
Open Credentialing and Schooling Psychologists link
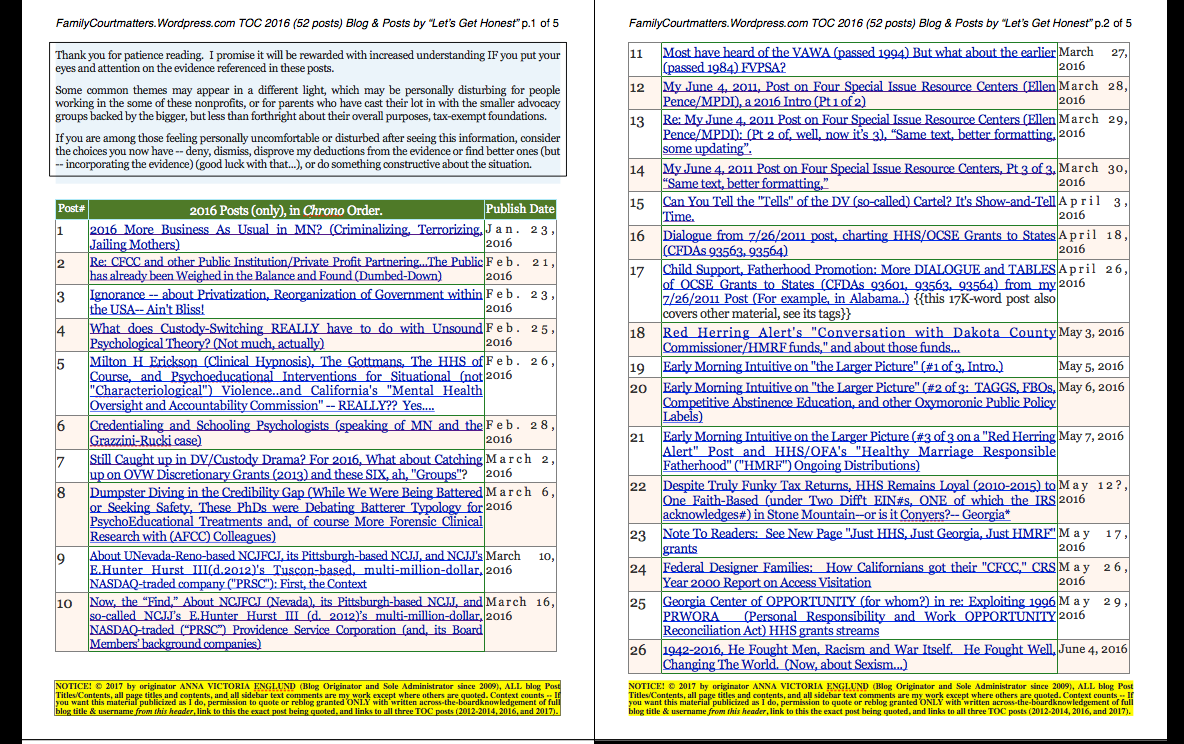point(285,426)
